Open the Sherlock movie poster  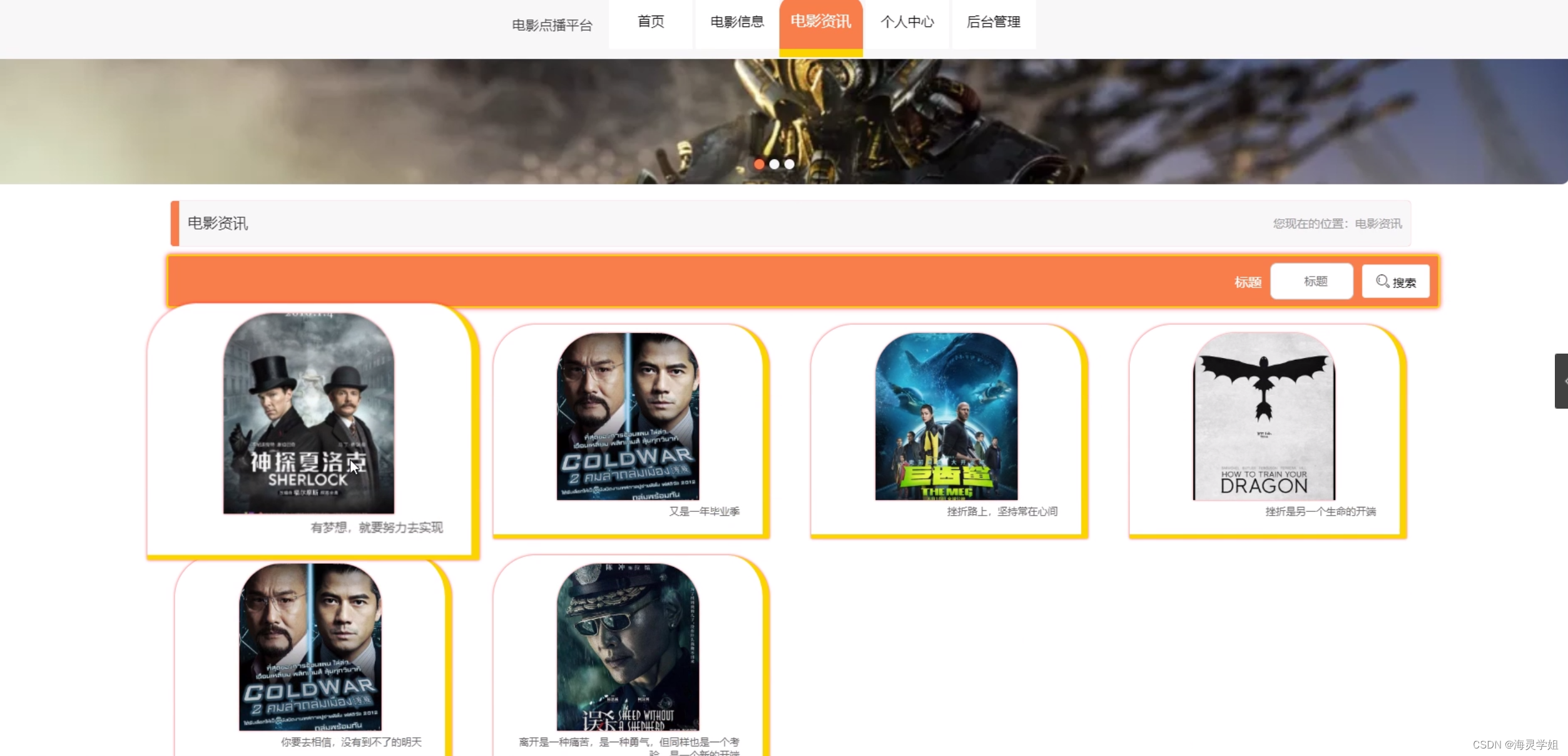click(308, 413)
